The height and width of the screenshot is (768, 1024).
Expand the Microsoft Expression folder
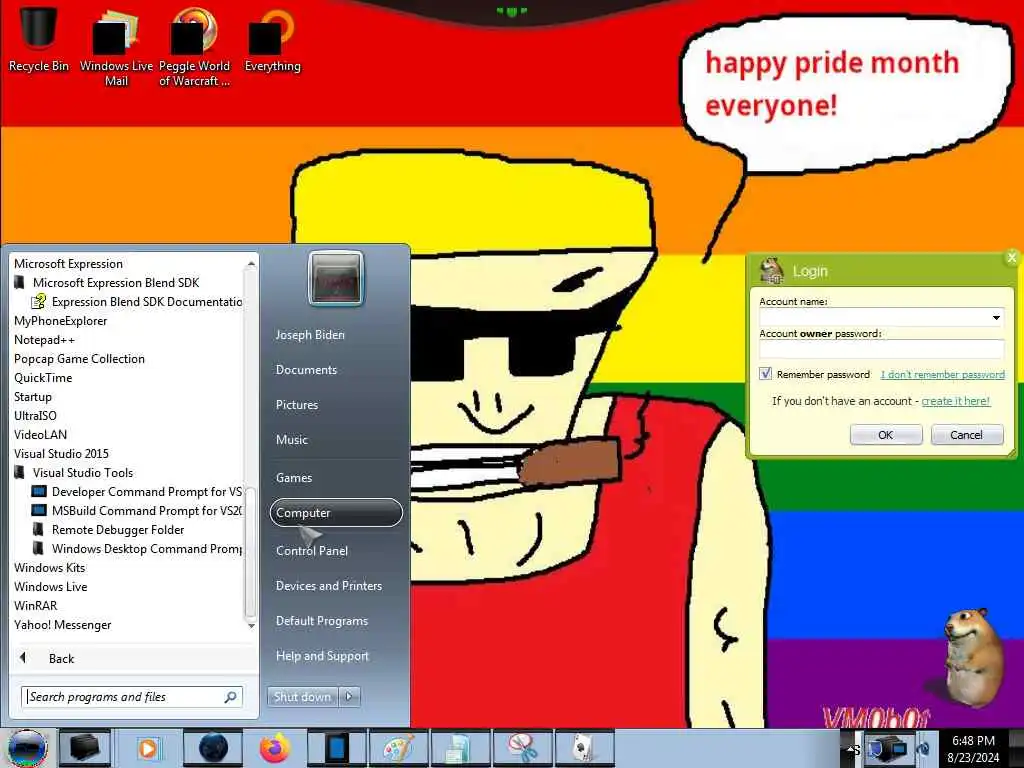coord(69,264)
